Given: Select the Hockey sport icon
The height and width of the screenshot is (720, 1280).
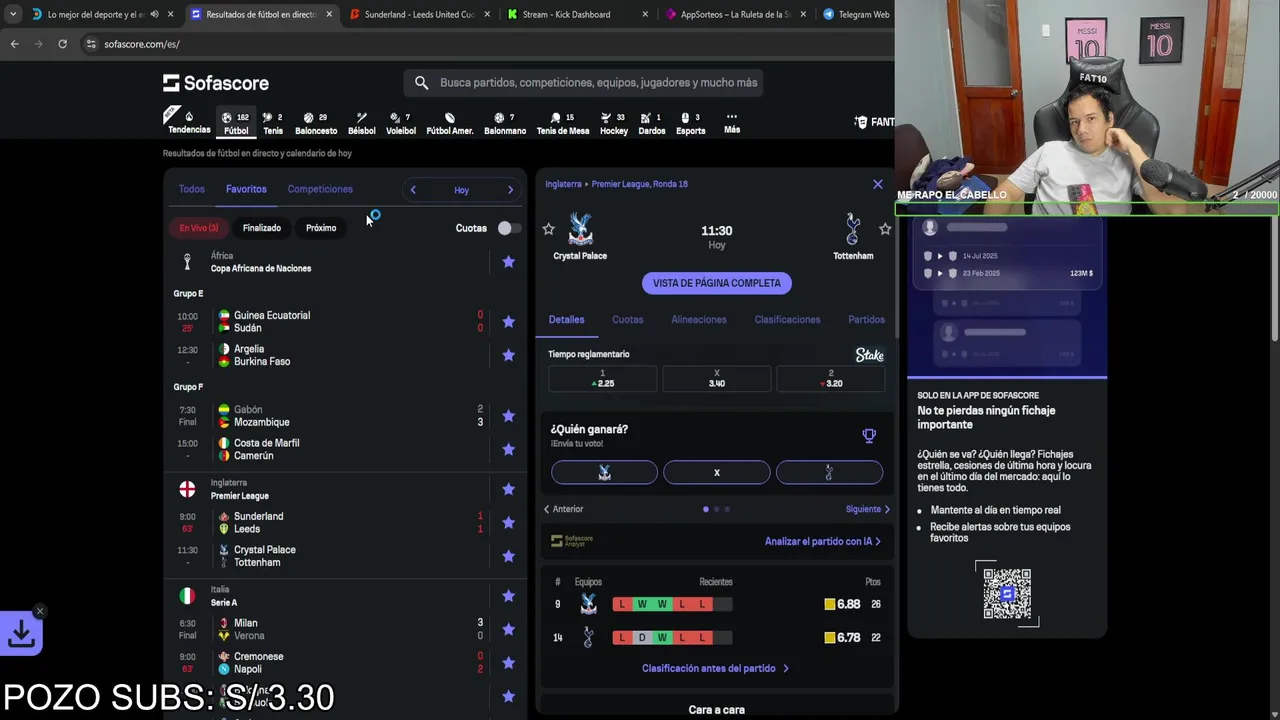Looking at the screenshot, I should (614, 123).
